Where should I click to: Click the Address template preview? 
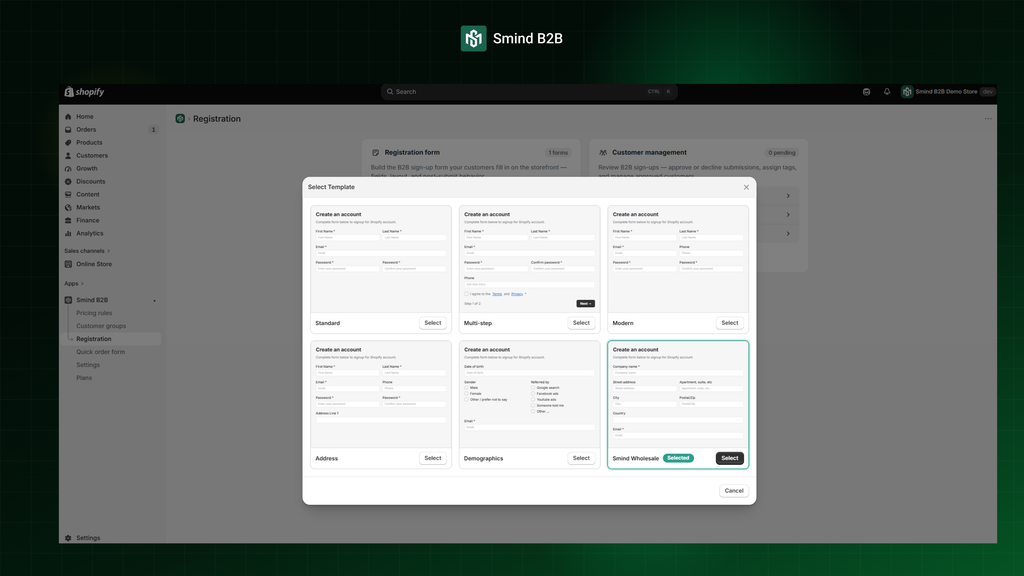(381, 395)
